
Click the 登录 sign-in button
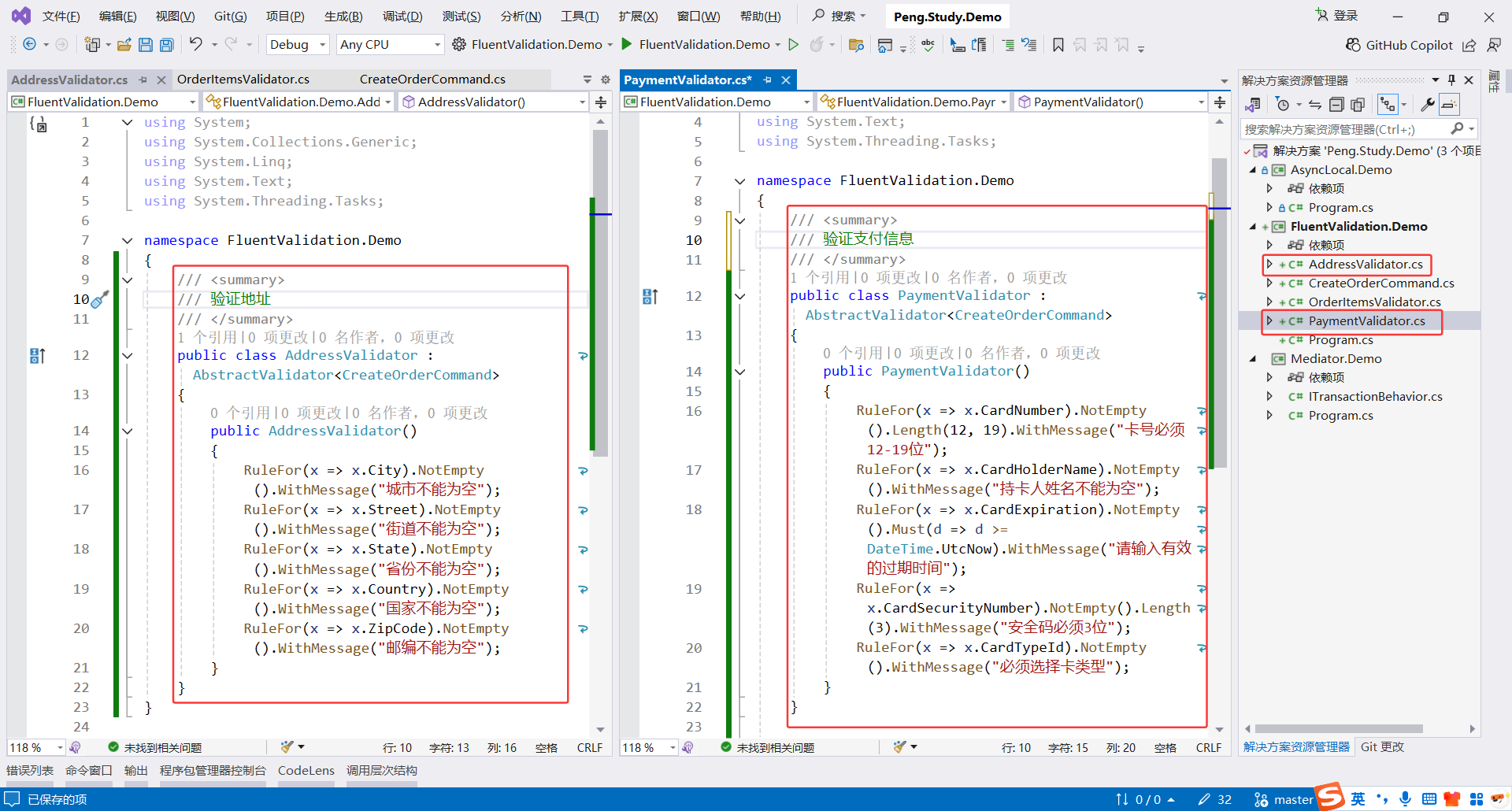point(1337,16)
